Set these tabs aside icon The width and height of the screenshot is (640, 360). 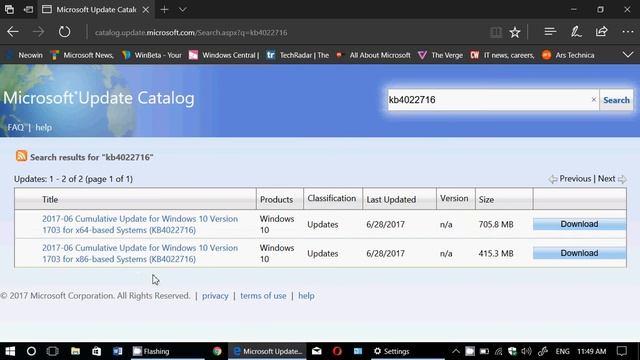(28, 9)
